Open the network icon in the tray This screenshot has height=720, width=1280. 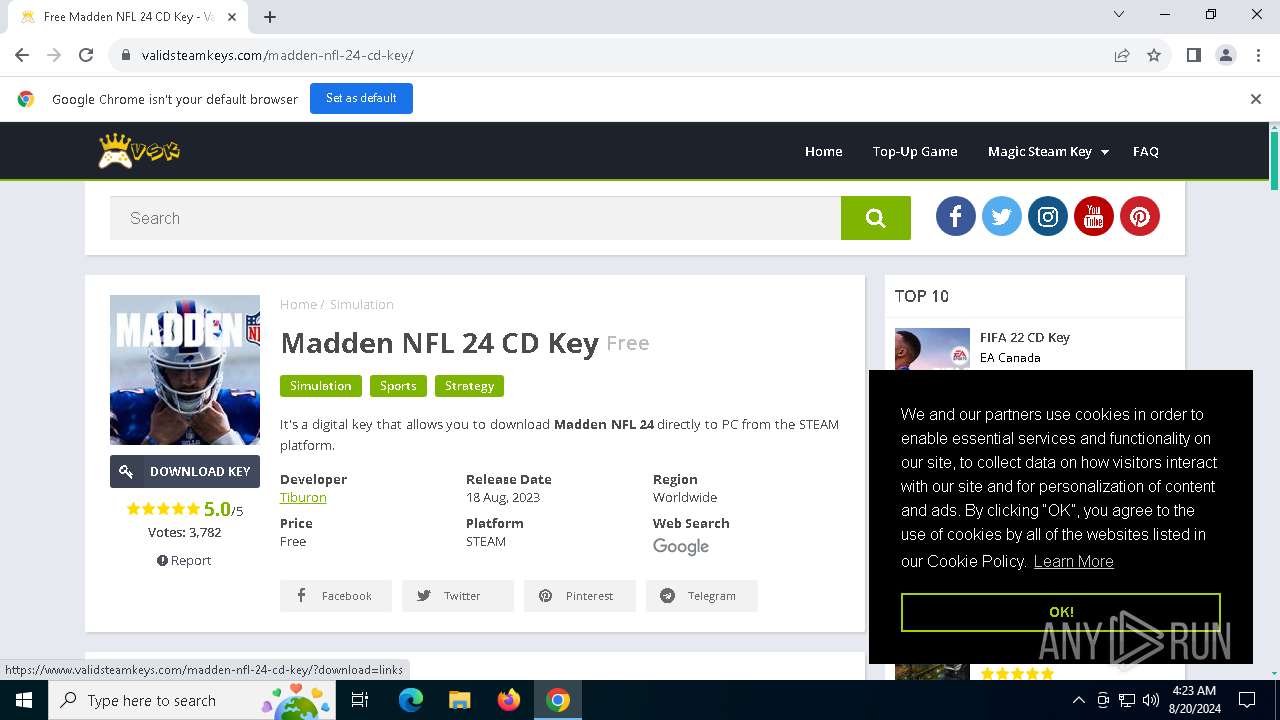coord(1127,700)
